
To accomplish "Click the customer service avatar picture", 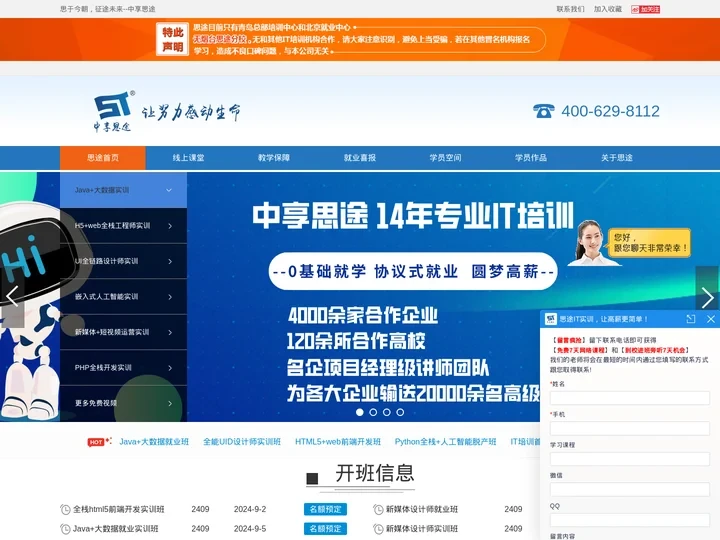I will click(591, 242).
